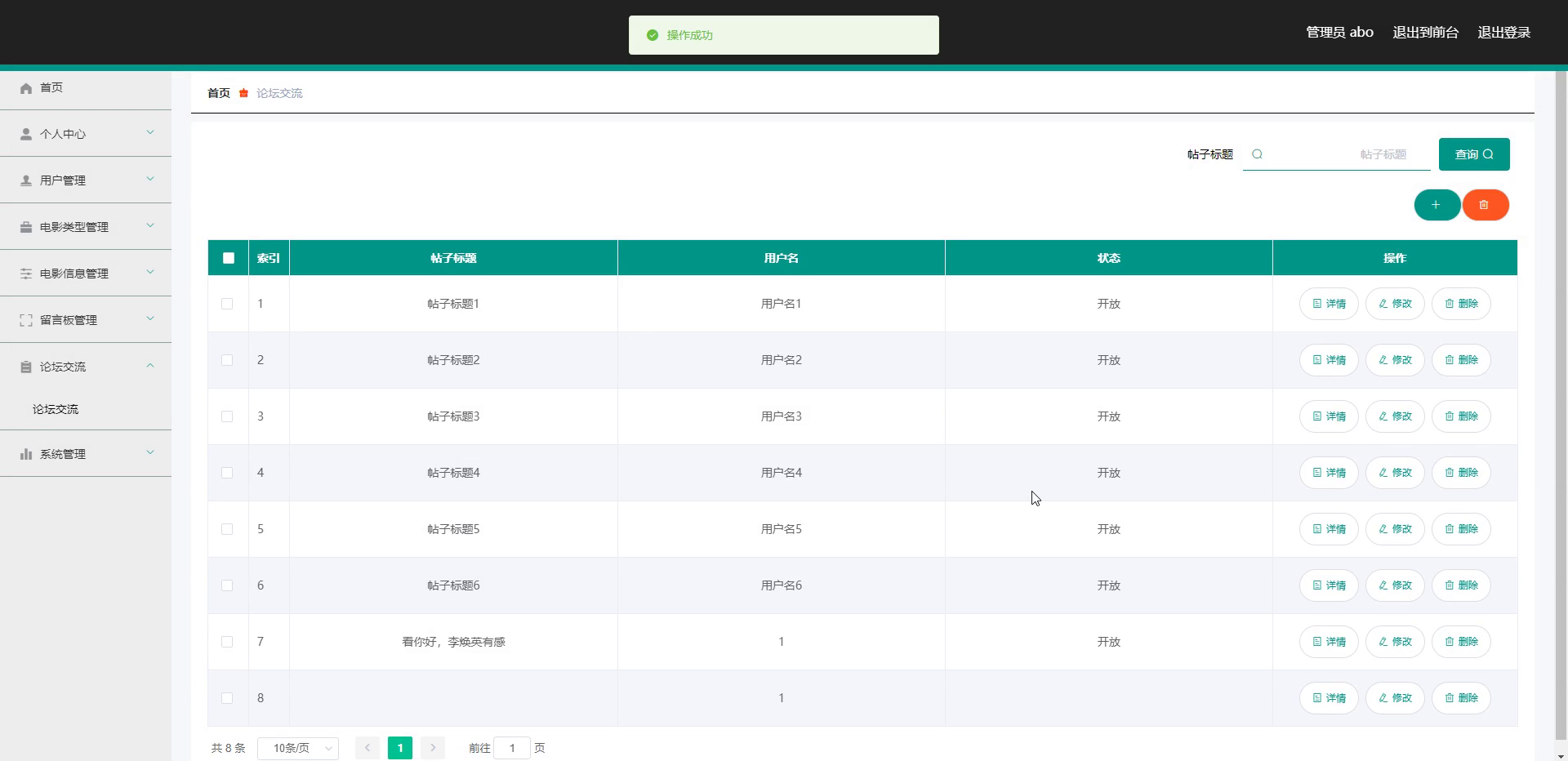Focus the 前往 page jump input
The width and height of the screenshot is (1568, 761).
point(512,748)
